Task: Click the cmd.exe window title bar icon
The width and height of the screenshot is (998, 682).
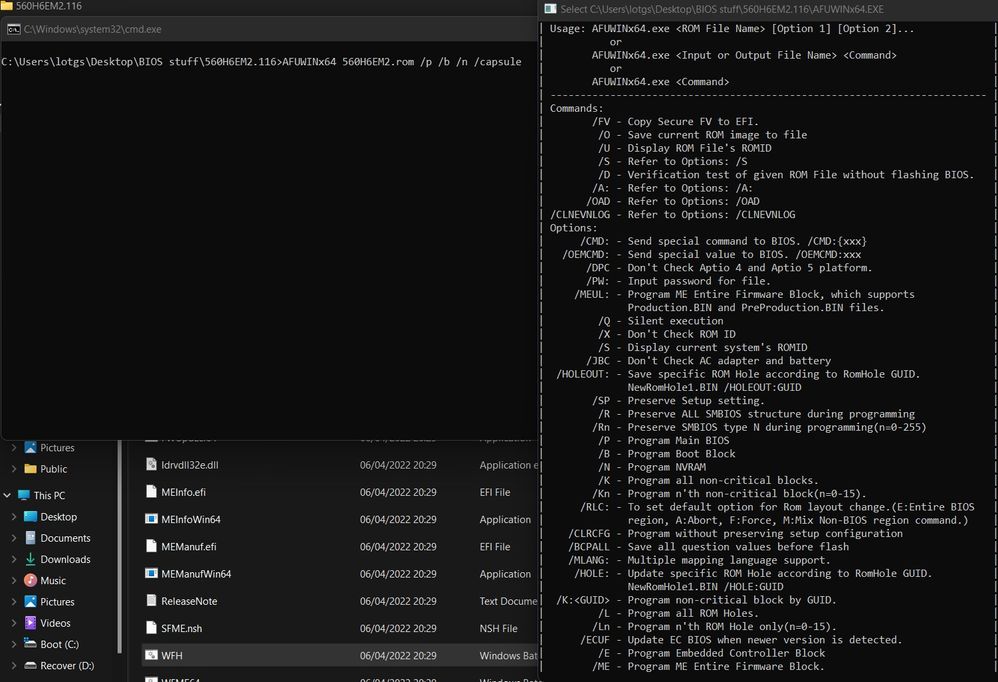Action: (x=13, y=30)
